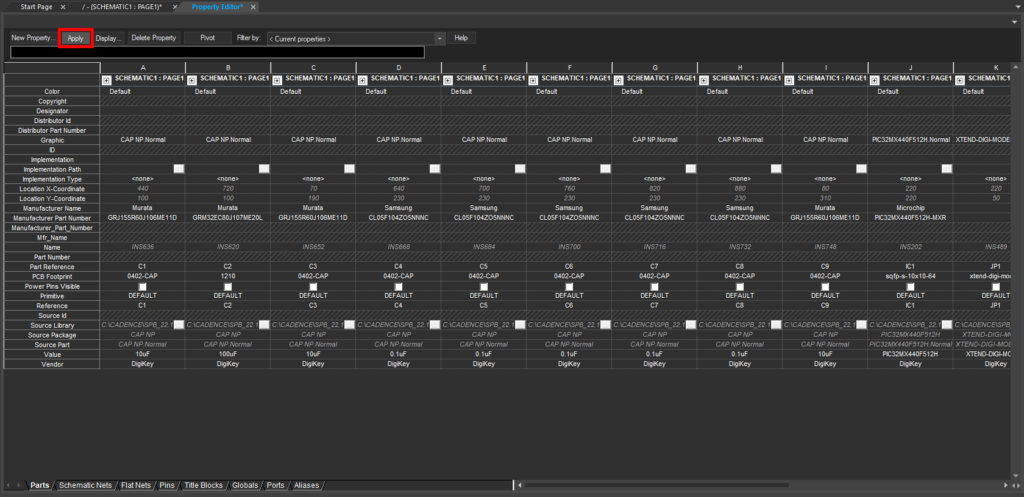The image size is (1024, 497).
Task: Browse Source Library for column B
Action: pos(264,325)
